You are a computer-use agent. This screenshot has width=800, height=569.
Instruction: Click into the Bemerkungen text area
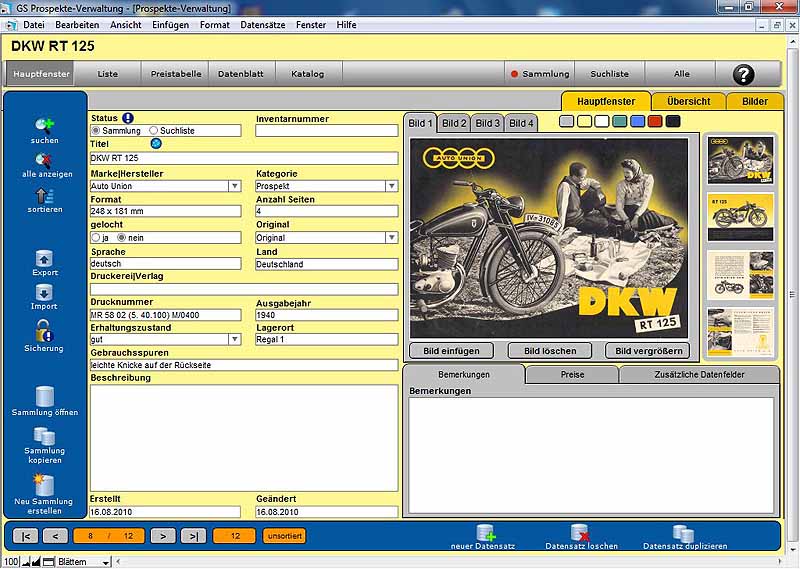[591, 455]
